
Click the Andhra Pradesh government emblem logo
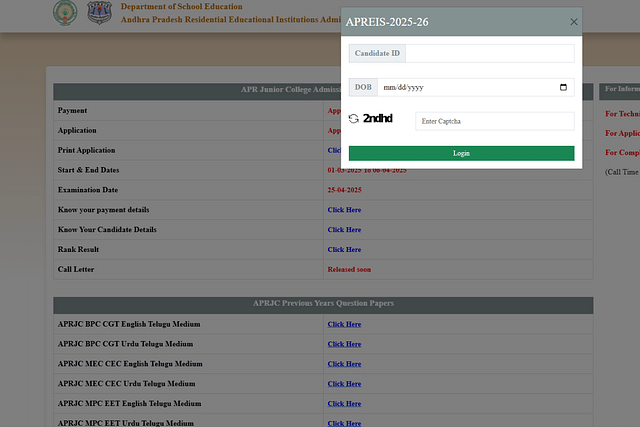click(65, 13)
